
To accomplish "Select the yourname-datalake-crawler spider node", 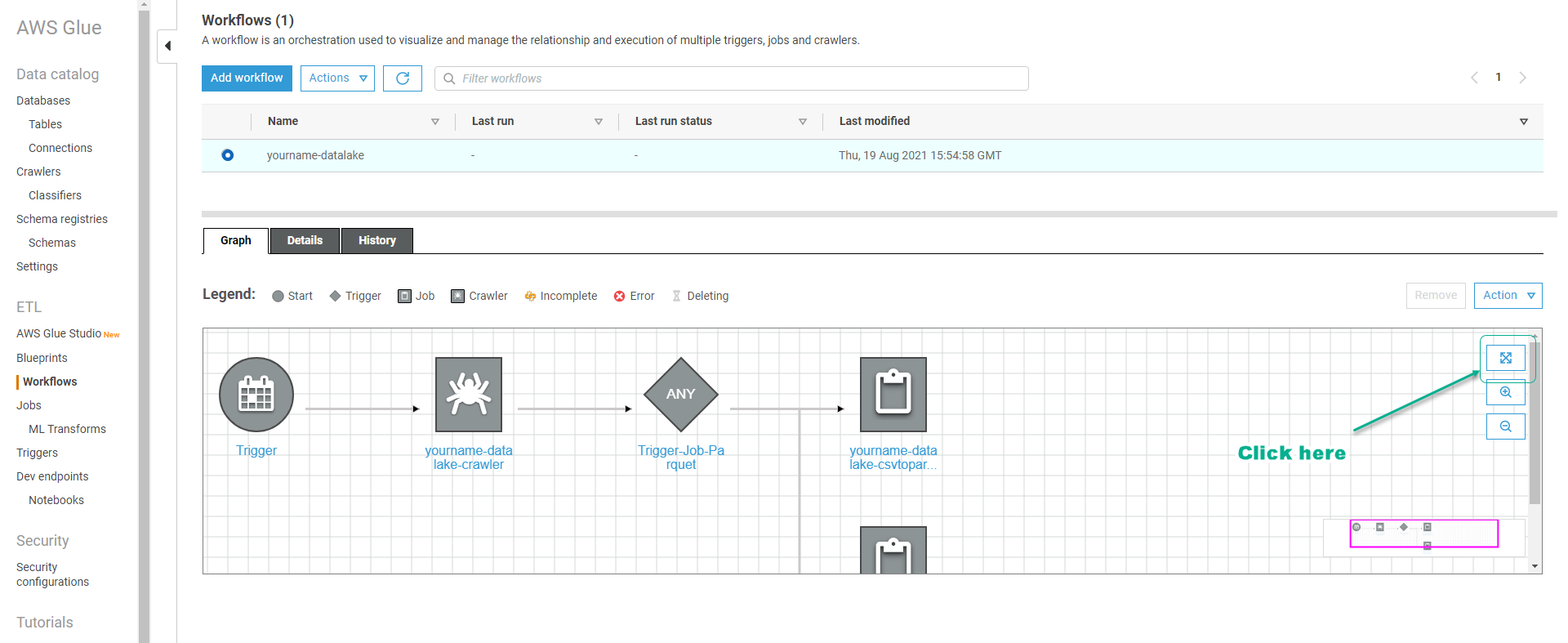I will point(469,395).
